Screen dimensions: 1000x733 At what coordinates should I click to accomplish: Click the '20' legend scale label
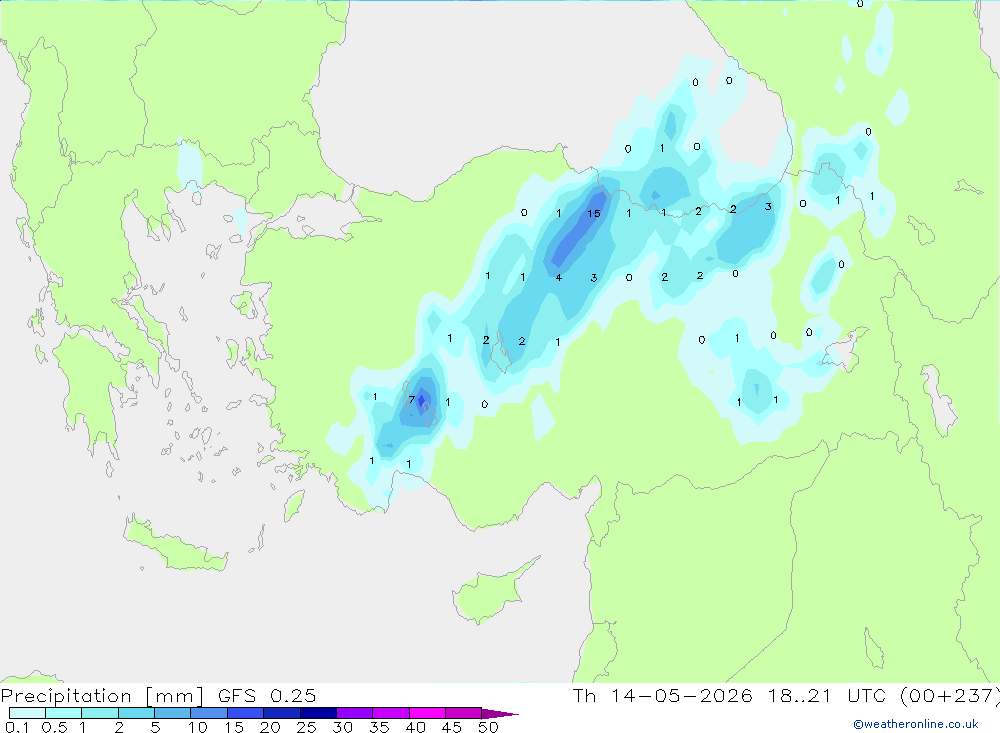[270, 727]
